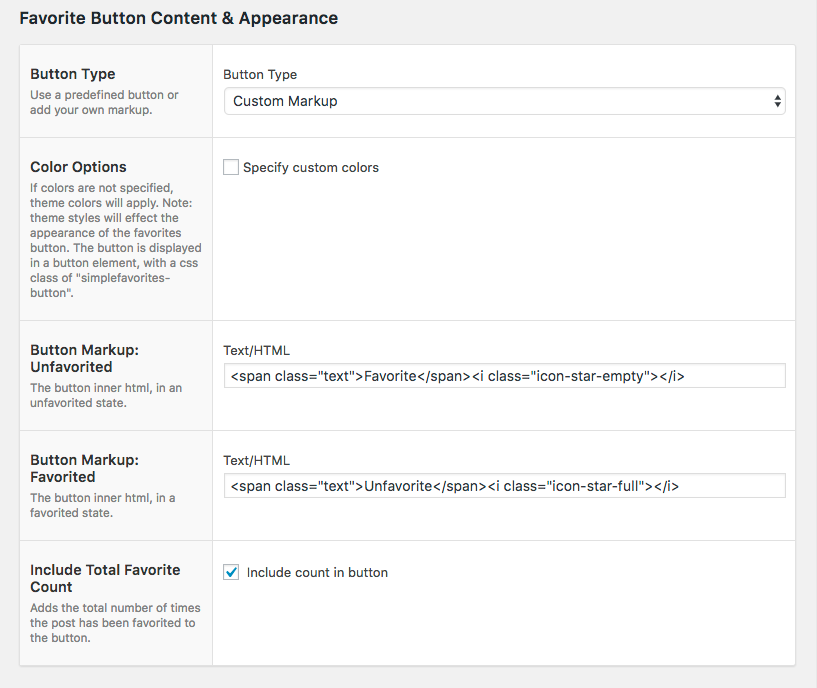Click the Text/HTML label above the icon-star-full field
Image resolution: width=817 pixels, height=688 pixels.
coord(256,461)
